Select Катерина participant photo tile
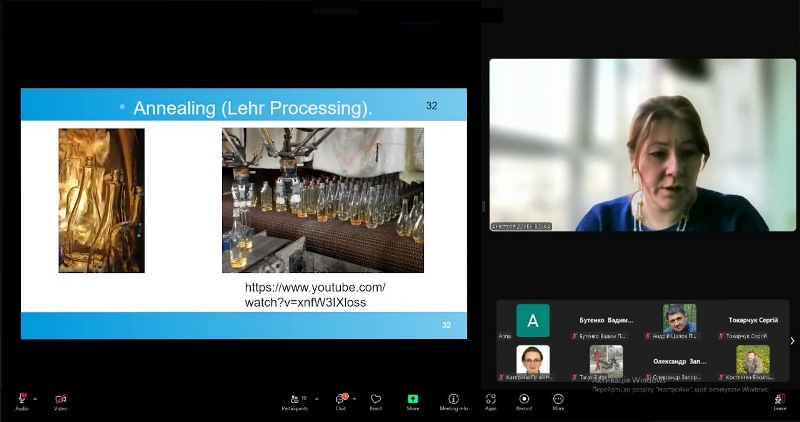The height and width of the screenshot is (422, 800). click(x=533, y=360)
